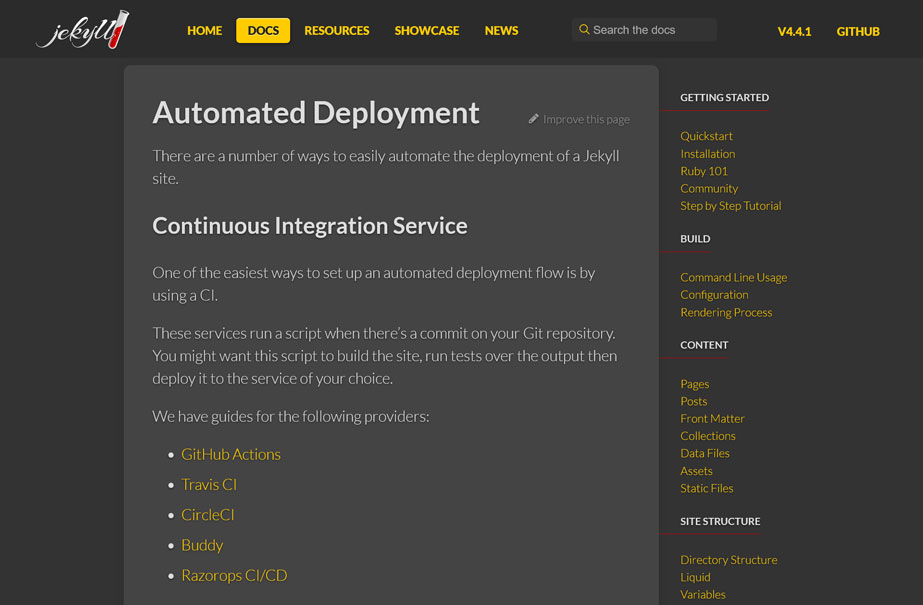Open the Installation docs
The image size is (923, 605).
click(707, 153)
